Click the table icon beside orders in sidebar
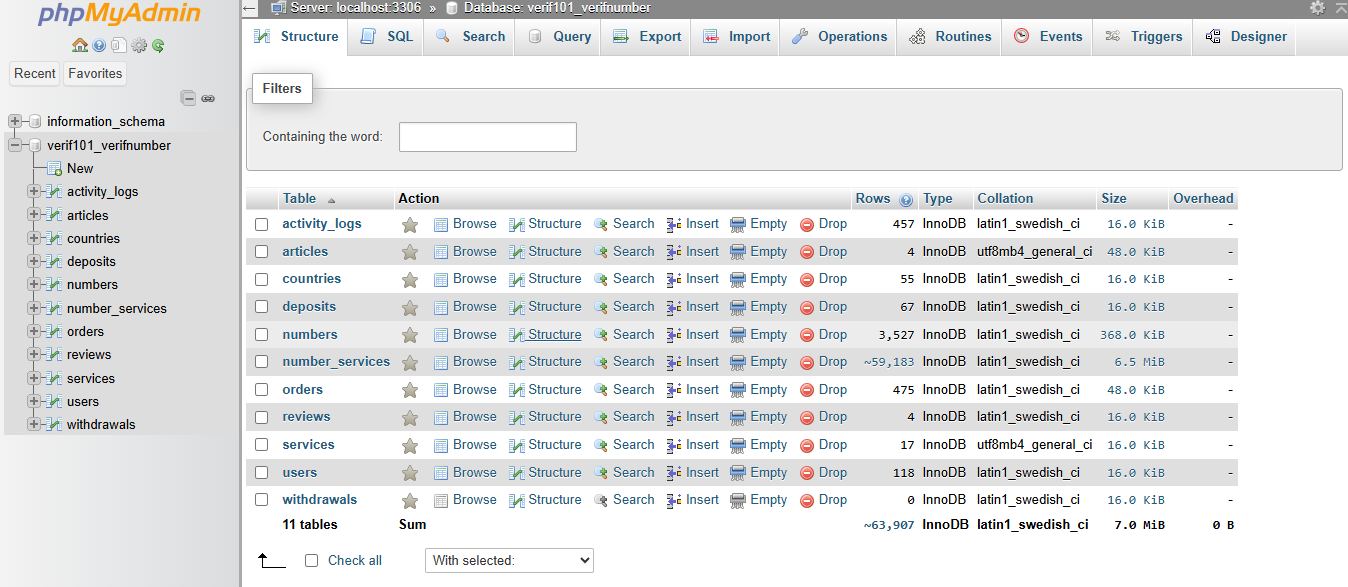The width and height of the screenshot is (1348, 587). click(x=55, y=332)
